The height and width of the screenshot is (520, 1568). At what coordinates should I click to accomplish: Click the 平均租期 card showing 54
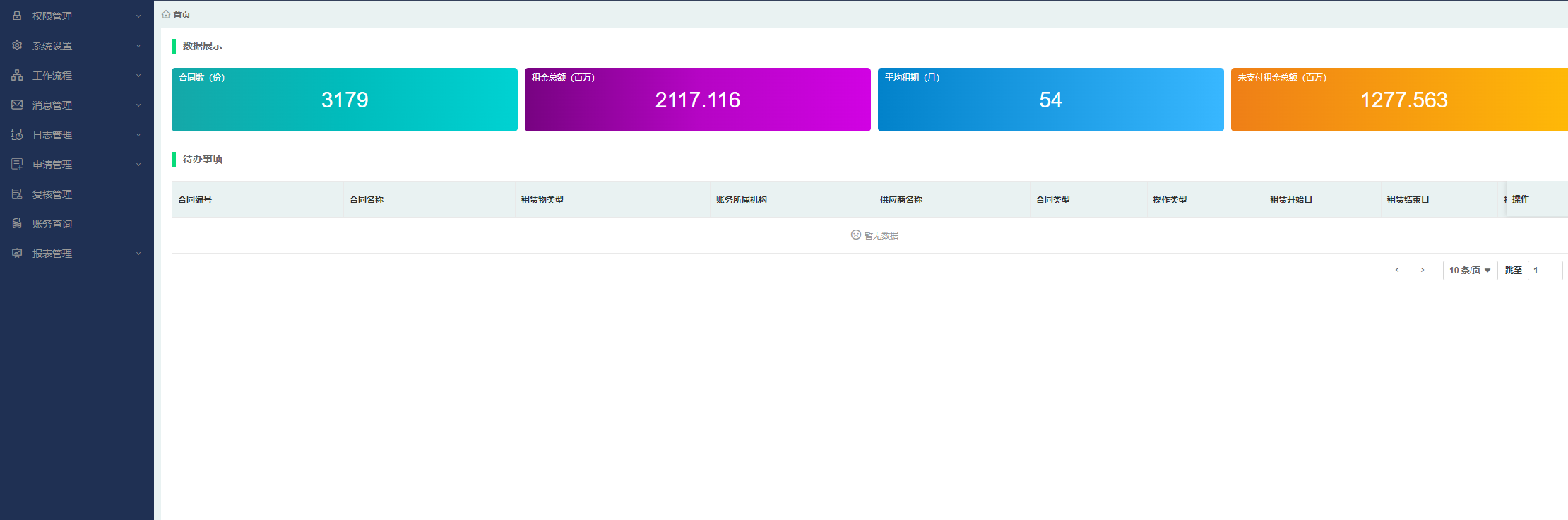[1051, 100]
